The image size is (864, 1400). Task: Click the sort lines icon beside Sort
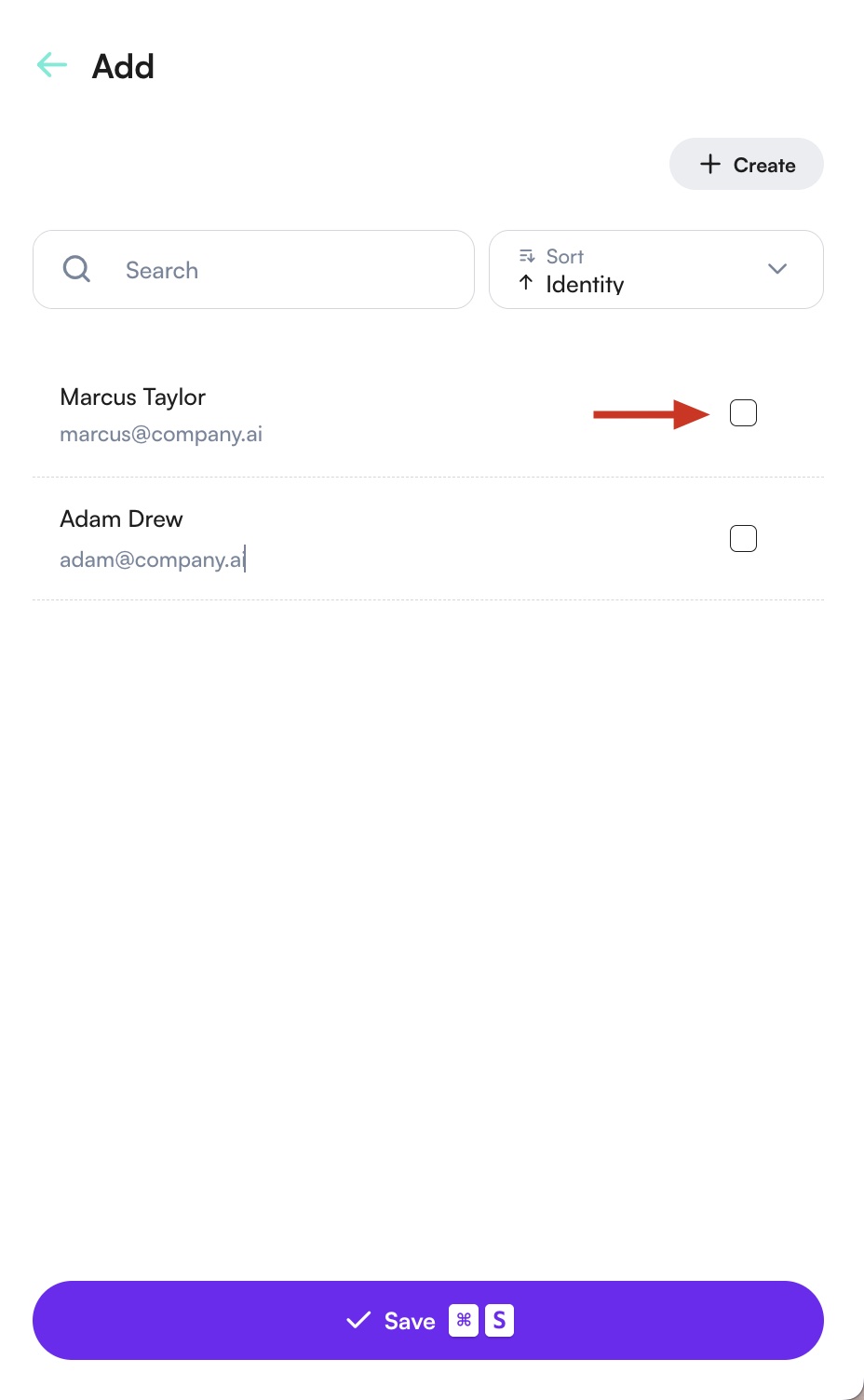point(527,256)
